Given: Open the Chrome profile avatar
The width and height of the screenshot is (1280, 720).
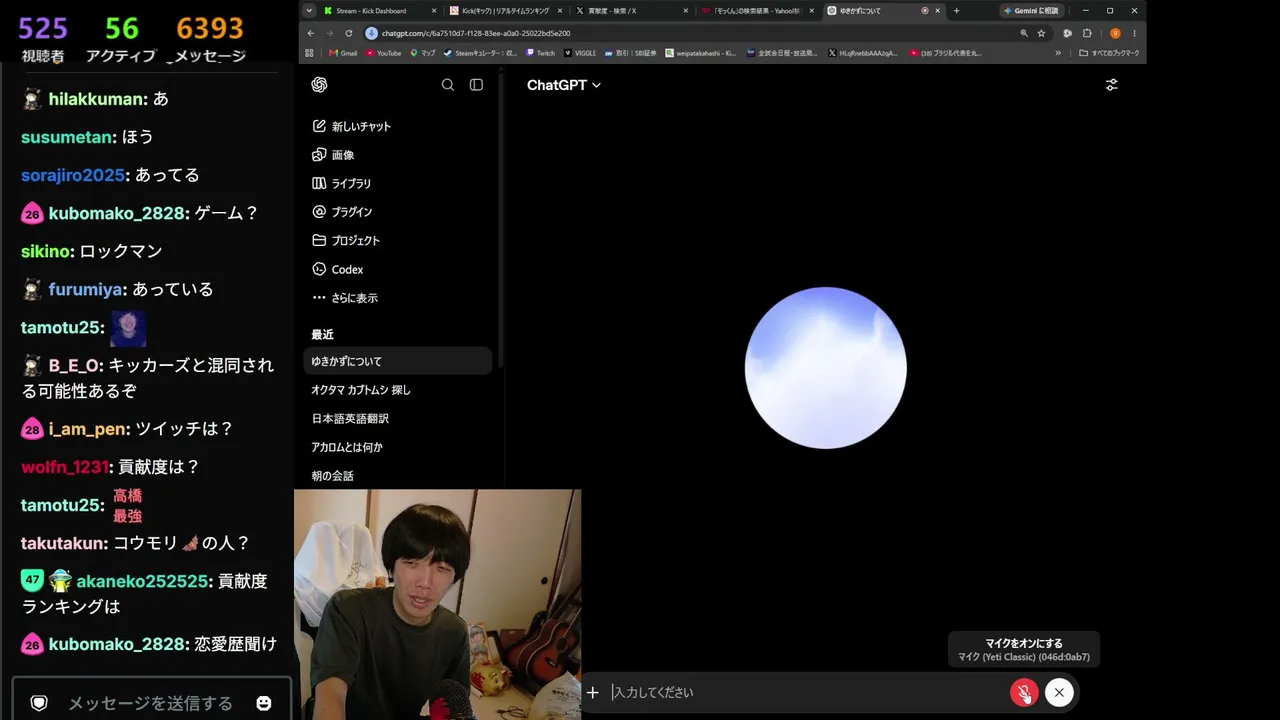Looking at the screenshot, I should coord(1115,33).
